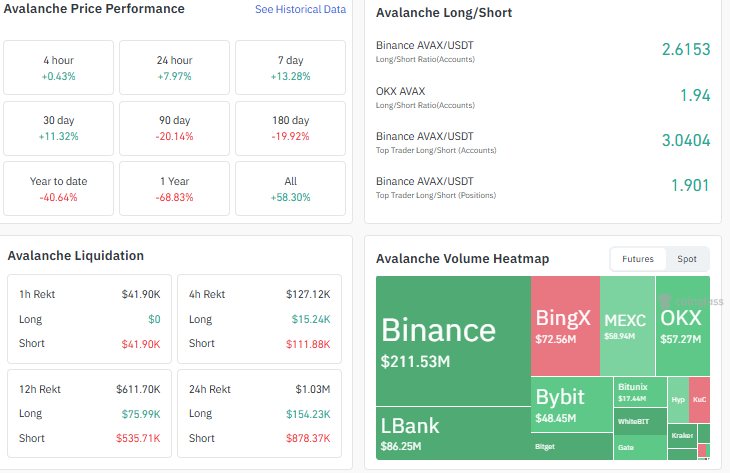Viewport: 730px width, 473px height.
Task: Select the 90 day performance card
Action: coord(175,128)
